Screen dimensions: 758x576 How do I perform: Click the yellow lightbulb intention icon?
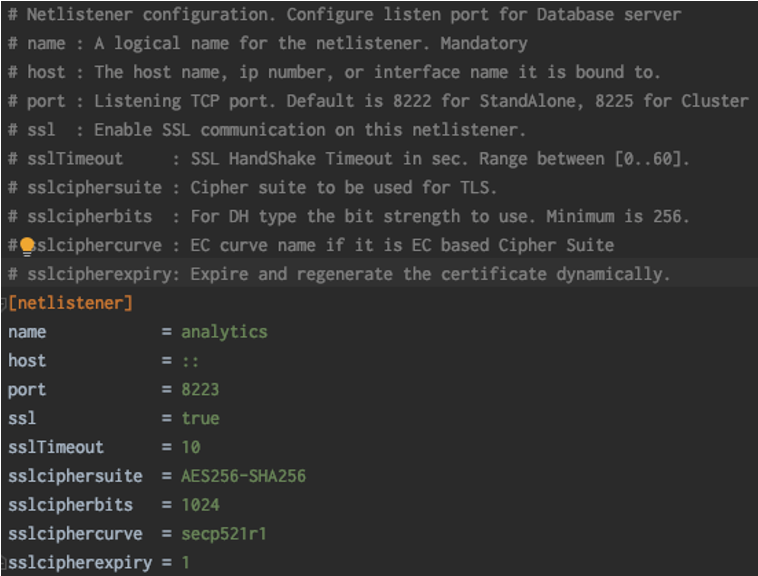(27, 246)
